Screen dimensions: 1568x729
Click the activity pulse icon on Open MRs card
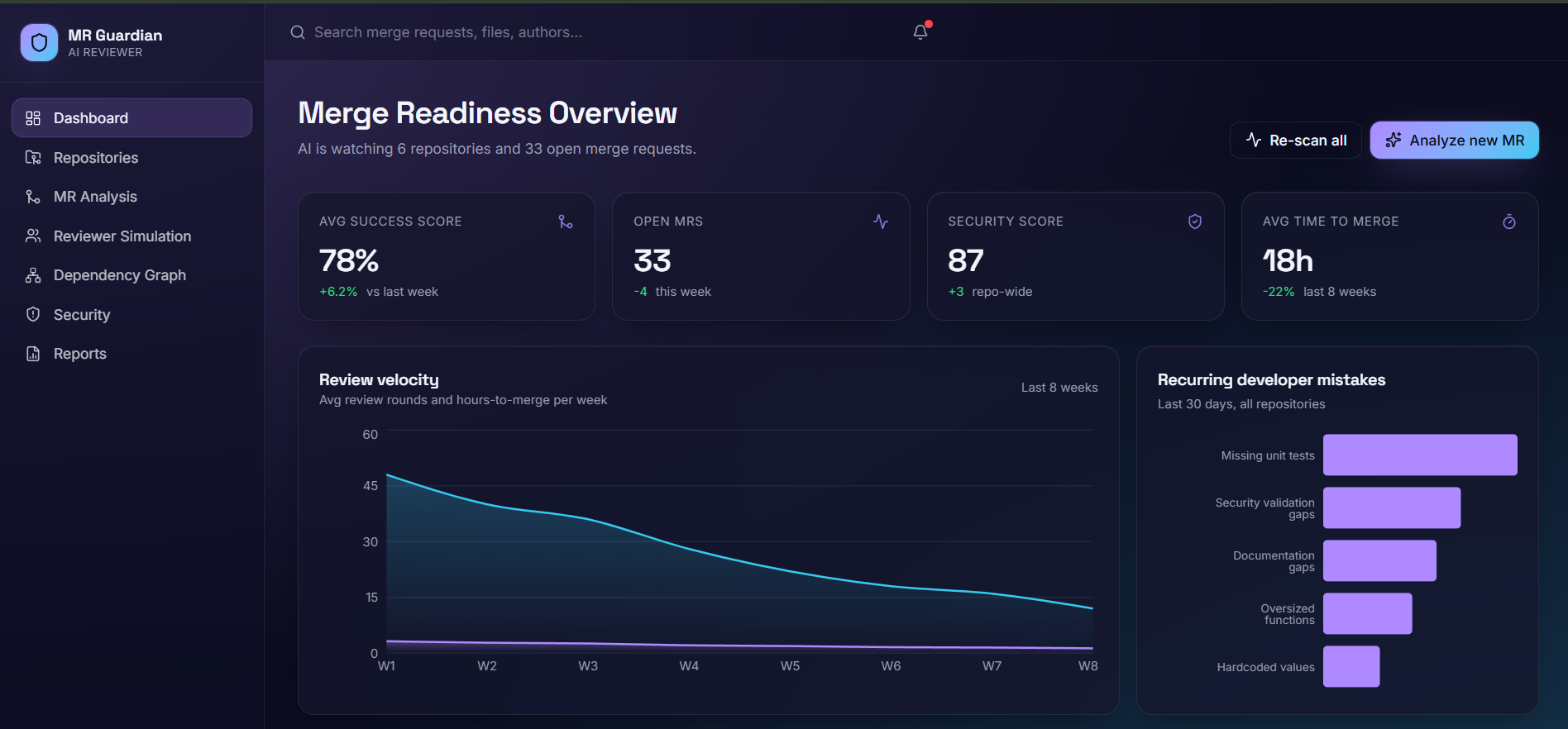click(881, 222)
